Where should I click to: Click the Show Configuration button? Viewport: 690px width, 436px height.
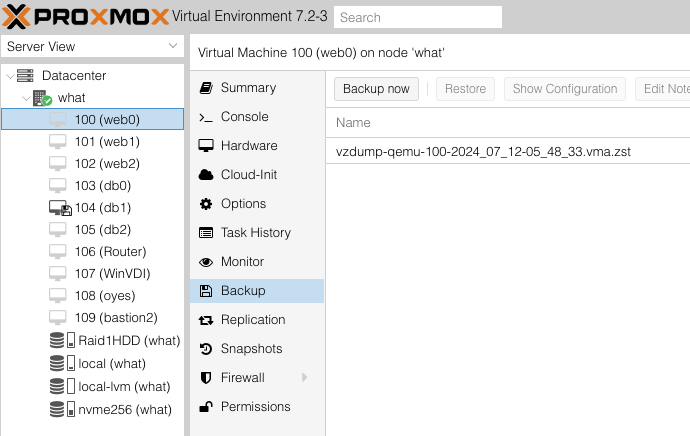[x=565, y=89]
